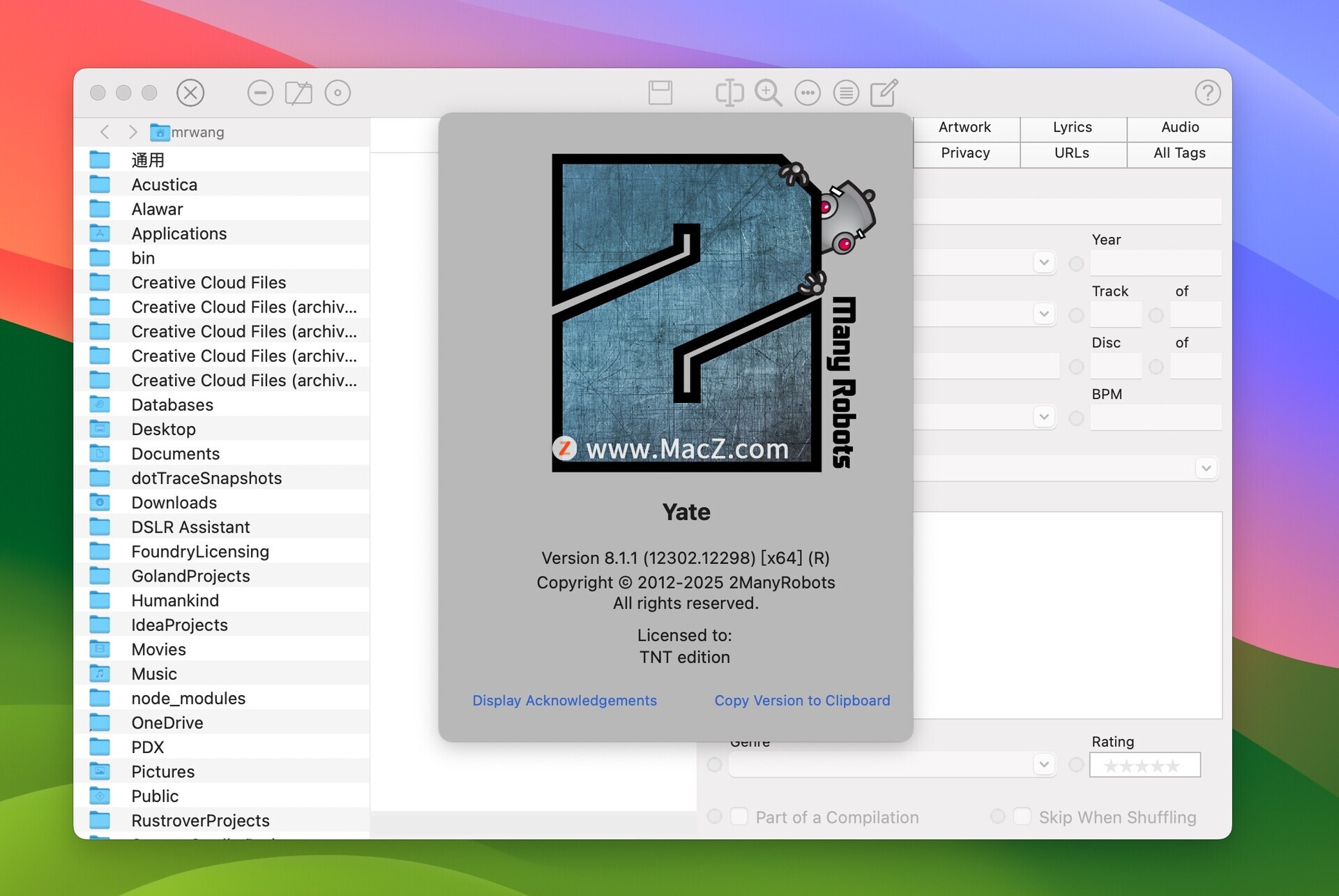Click the Desktop folder icon
The image size is (1339, 896).
(x=100, y=429)
